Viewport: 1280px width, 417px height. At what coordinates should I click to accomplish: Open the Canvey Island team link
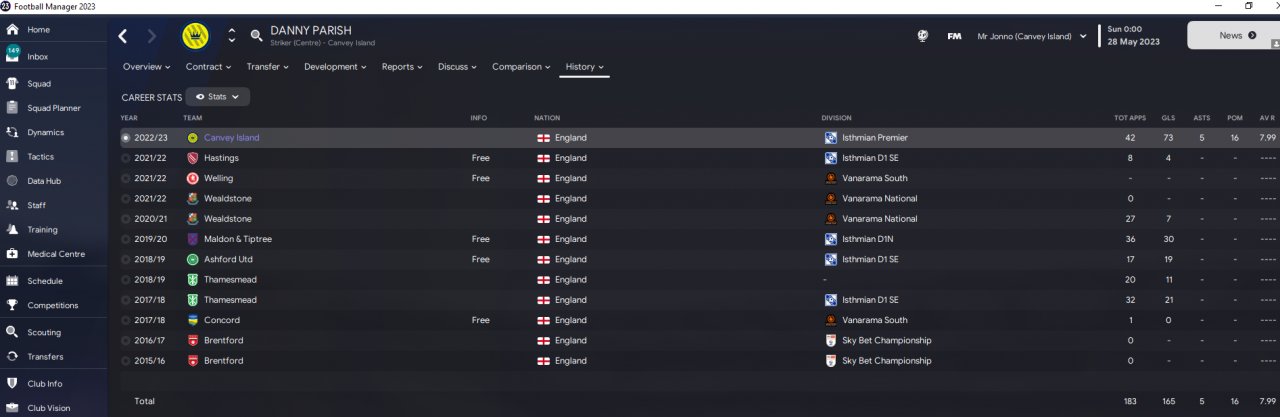pos(231,138)
